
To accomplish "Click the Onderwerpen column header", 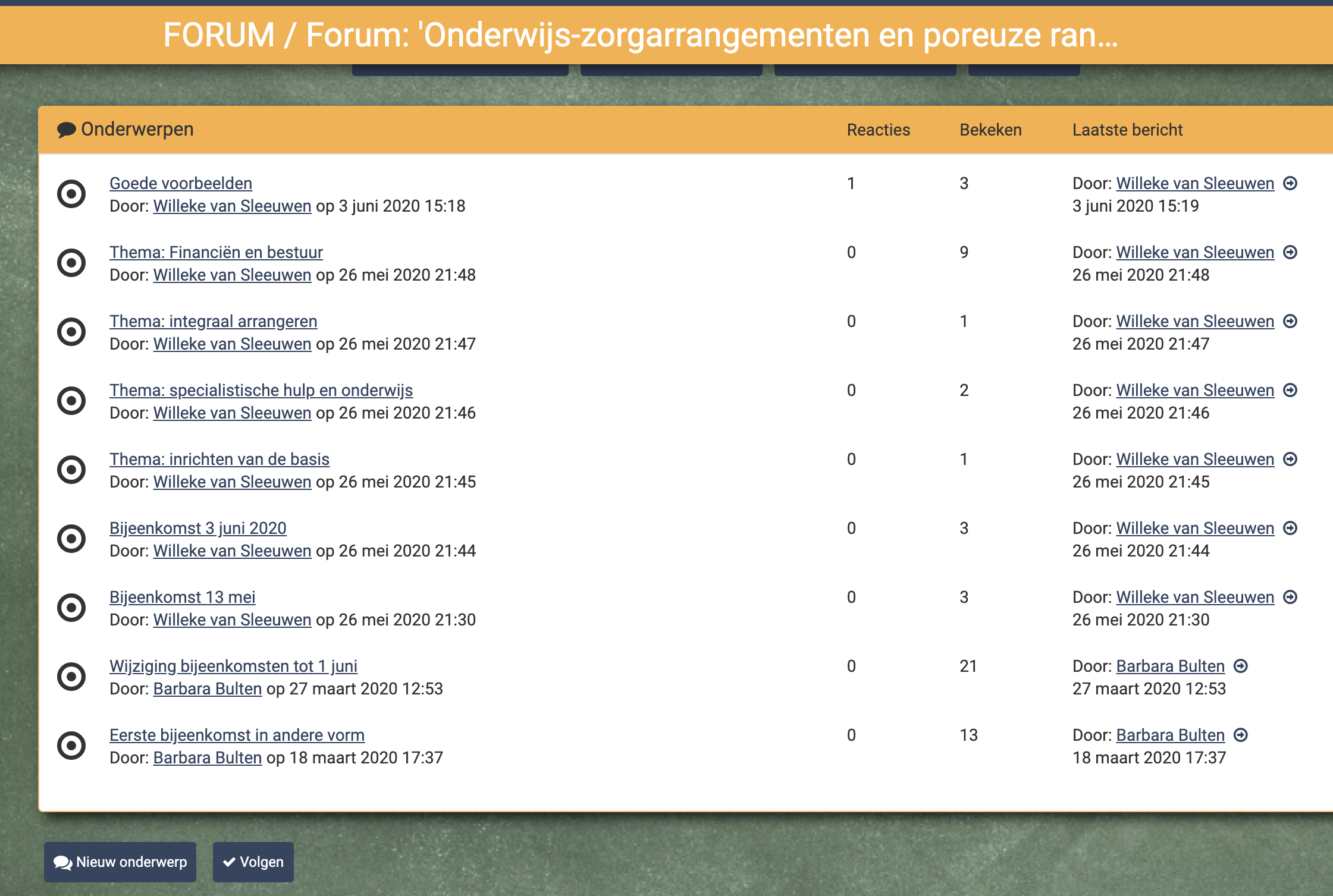I will tap(137, 130).
